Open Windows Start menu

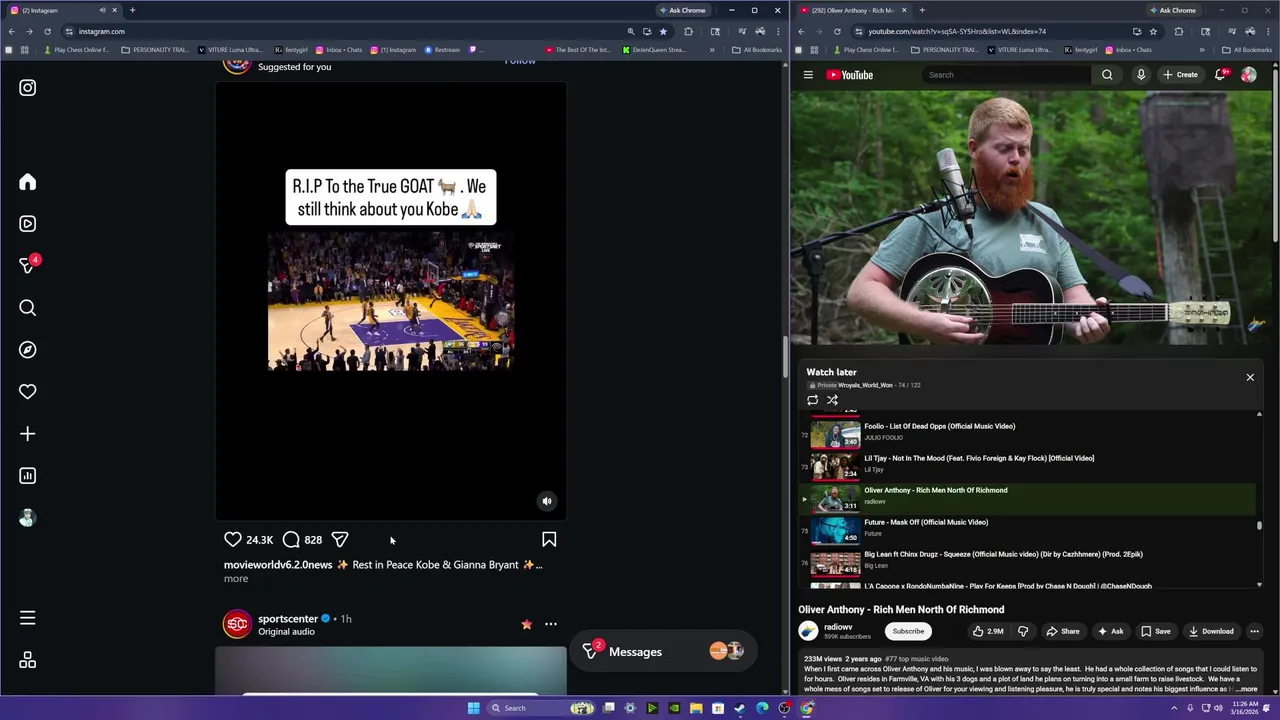473,708
